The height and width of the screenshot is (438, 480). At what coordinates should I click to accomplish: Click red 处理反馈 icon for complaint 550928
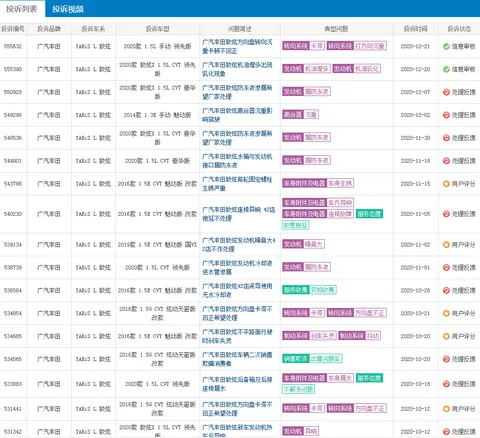tap(446, 92)
